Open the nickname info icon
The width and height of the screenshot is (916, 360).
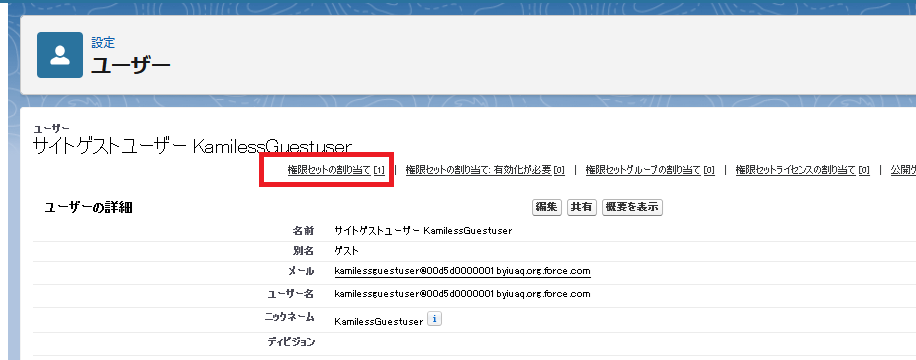(x=435, y=319)
